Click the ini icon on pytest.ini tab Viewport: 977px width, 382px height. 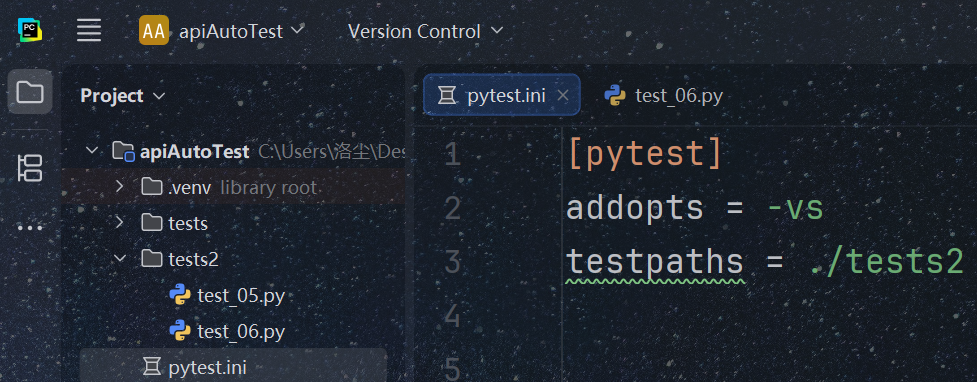446,95
